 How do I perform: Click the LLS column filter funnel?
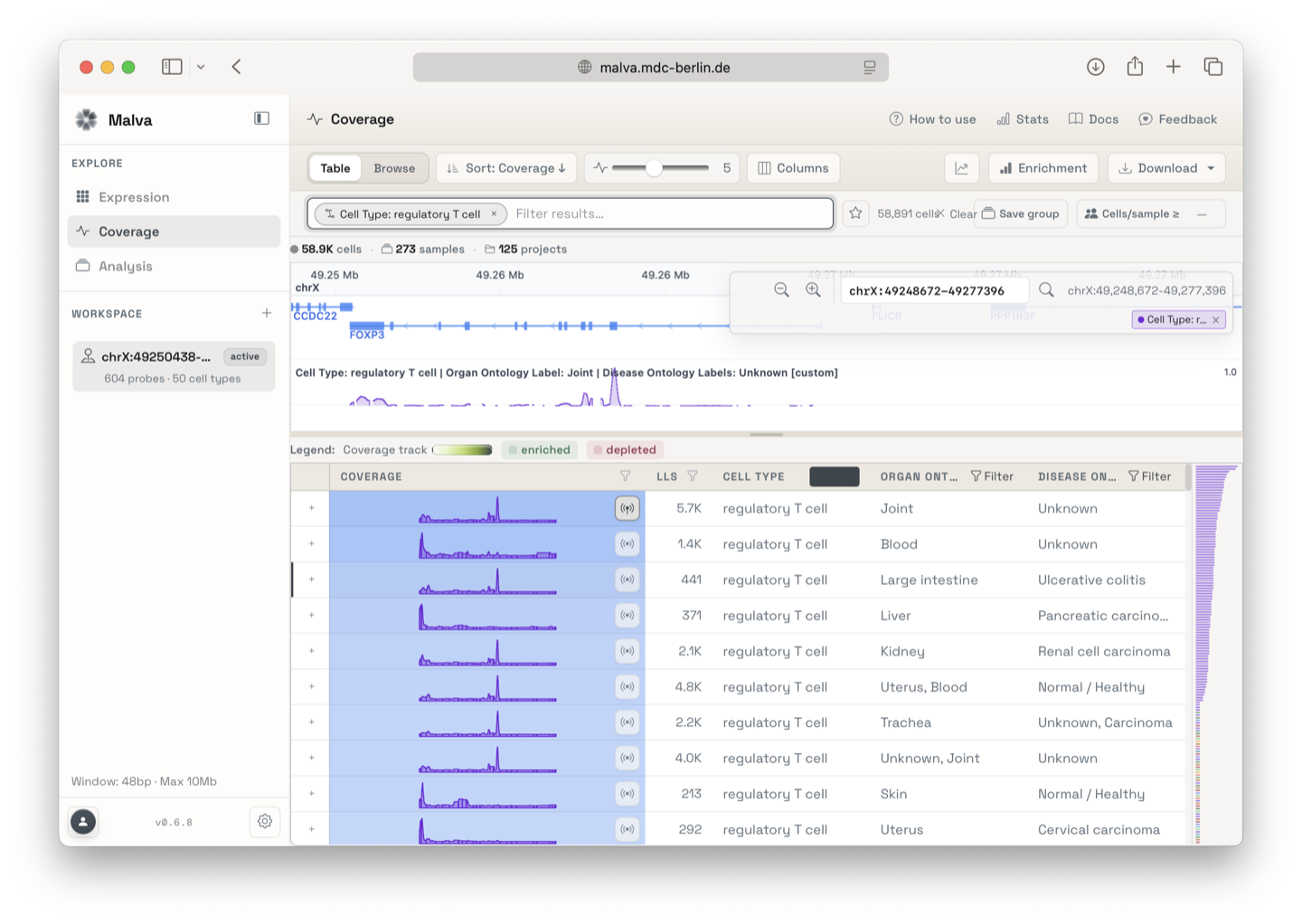[x=693, y=476]
